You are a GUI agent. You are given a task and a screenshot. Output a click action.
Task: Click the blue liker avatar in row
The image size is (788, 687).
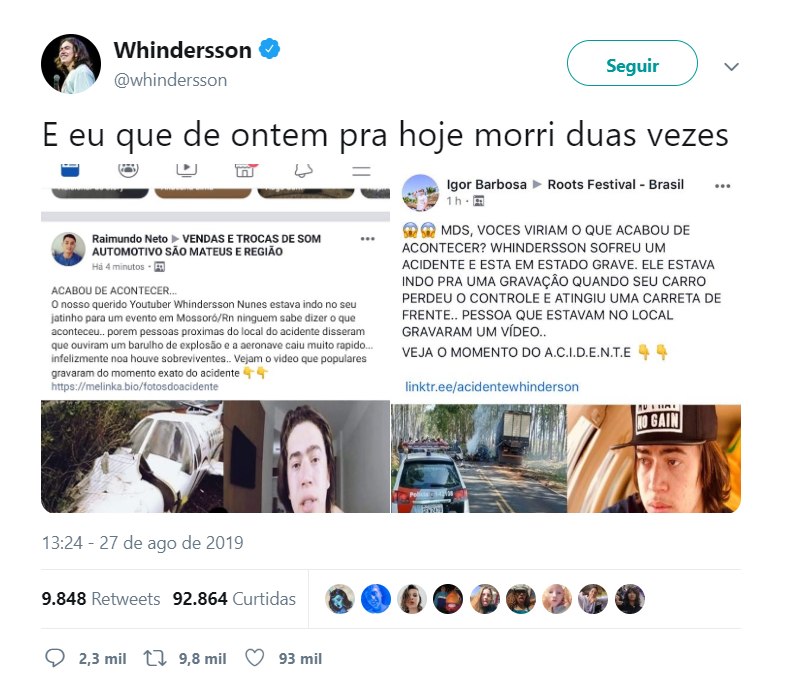coord(376,599)
